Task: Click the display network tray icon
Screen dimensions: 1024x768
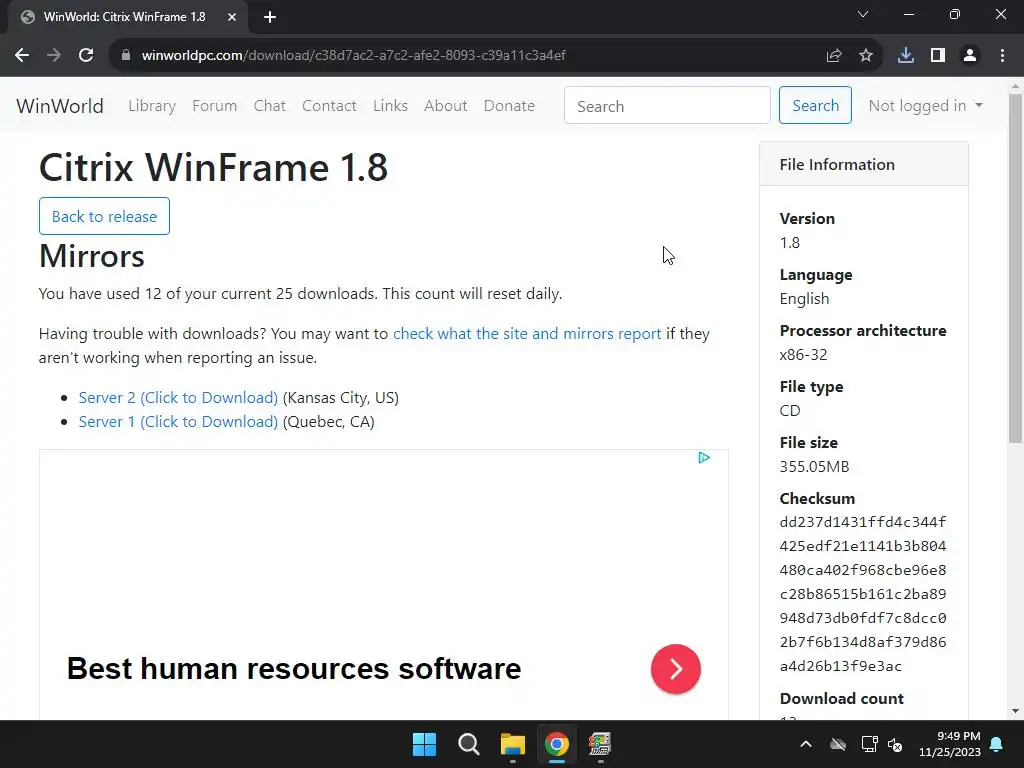Action: (x=869, y=744)
